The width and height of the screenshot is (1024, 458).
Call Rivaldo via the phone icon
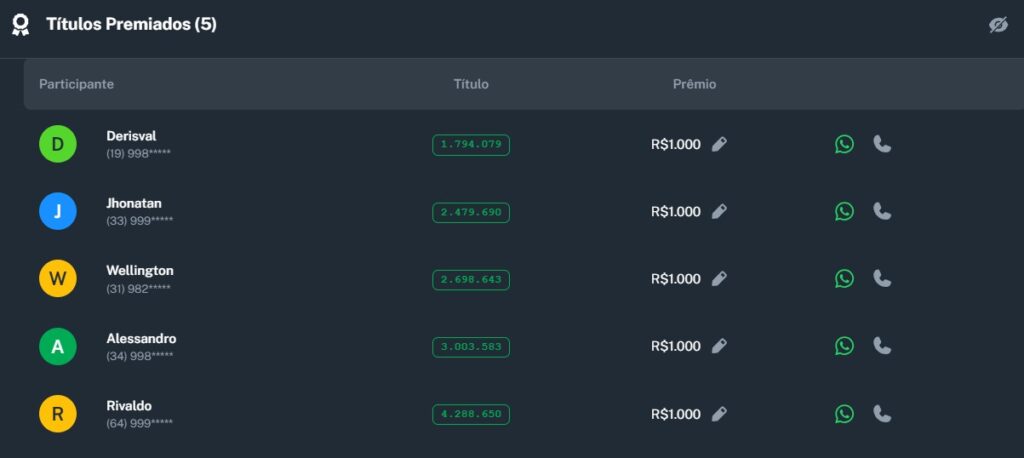tap(882, 414)
